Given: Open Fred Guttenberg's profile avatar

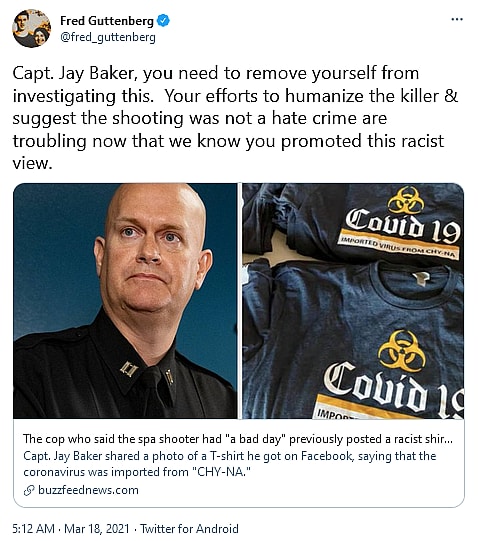Looking at the screenshot, I should pyautogui.click(x=31, y=28).
